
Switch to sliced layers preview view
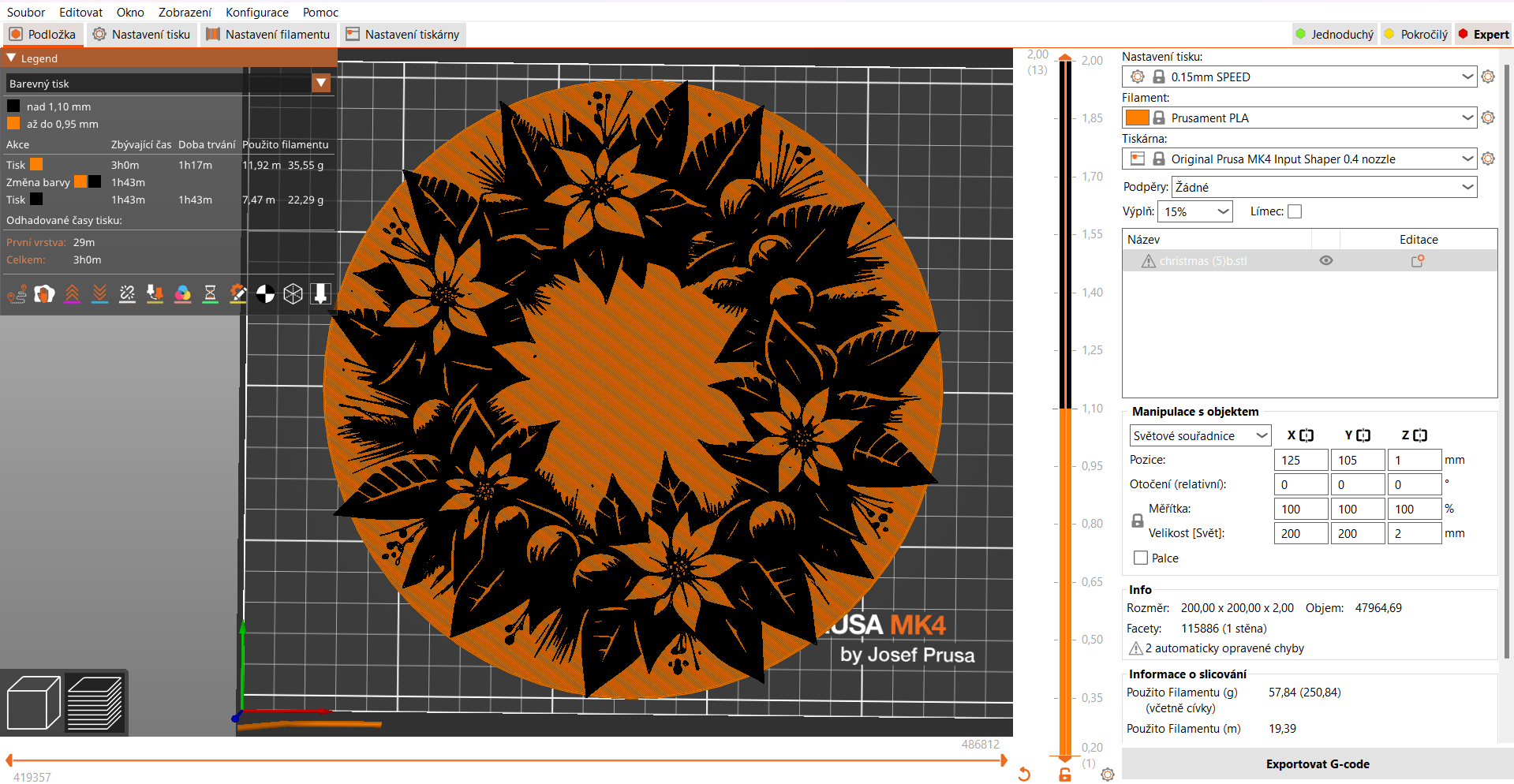click(95, 702)
